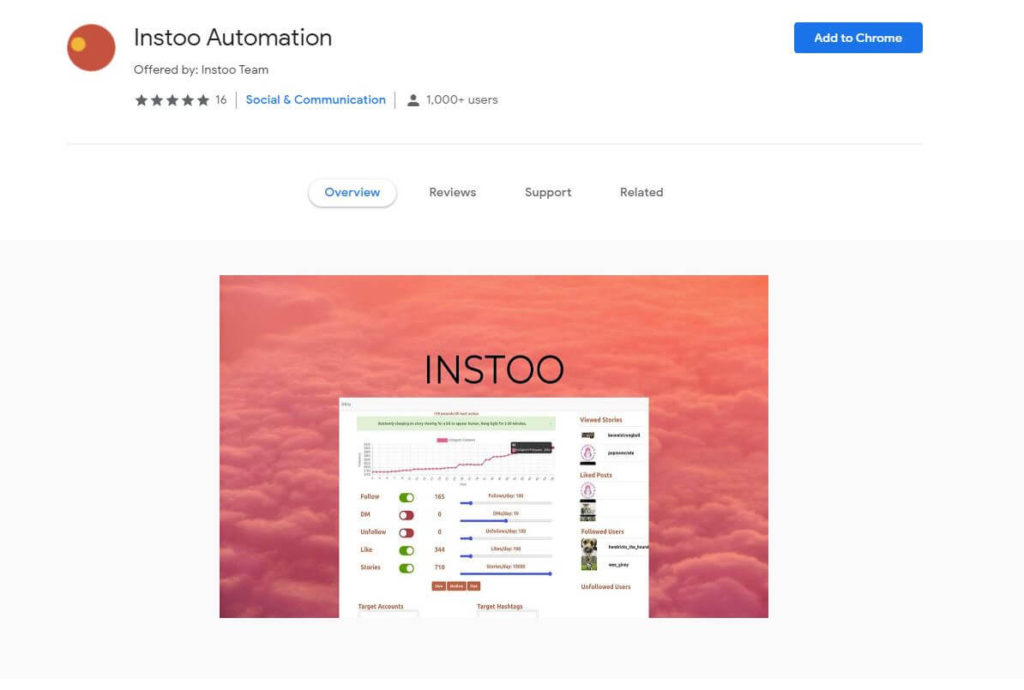Click the Viewed Stories heading in the preview

pos(601,420)
